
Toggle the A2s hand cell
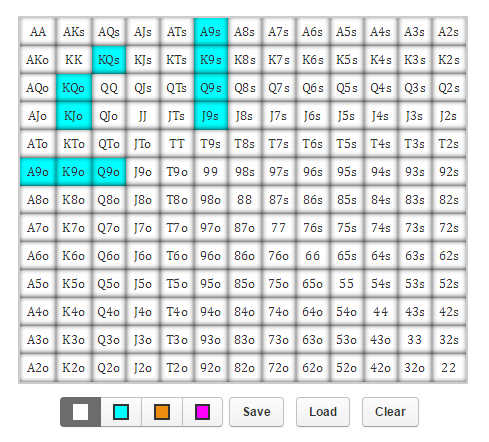[x=449, y=32]
